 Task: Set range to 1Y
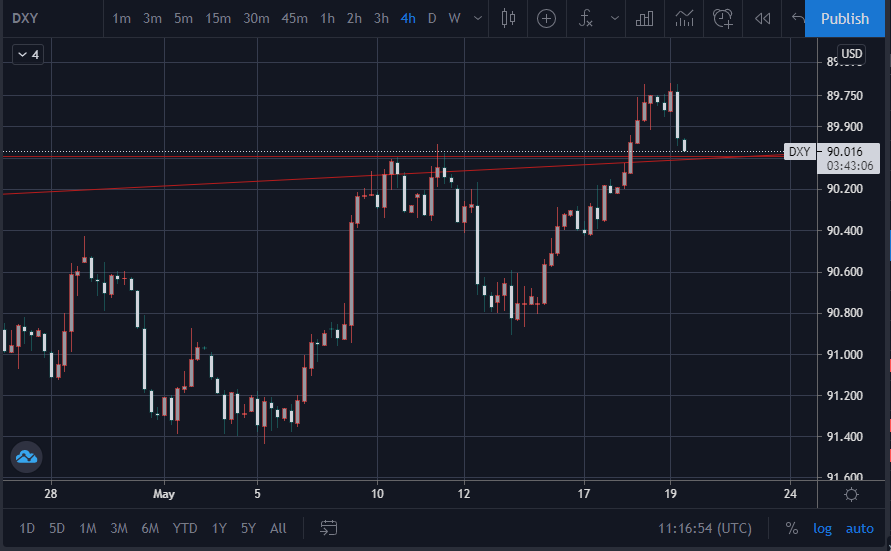pyautogui.click(x=219, y=528)
